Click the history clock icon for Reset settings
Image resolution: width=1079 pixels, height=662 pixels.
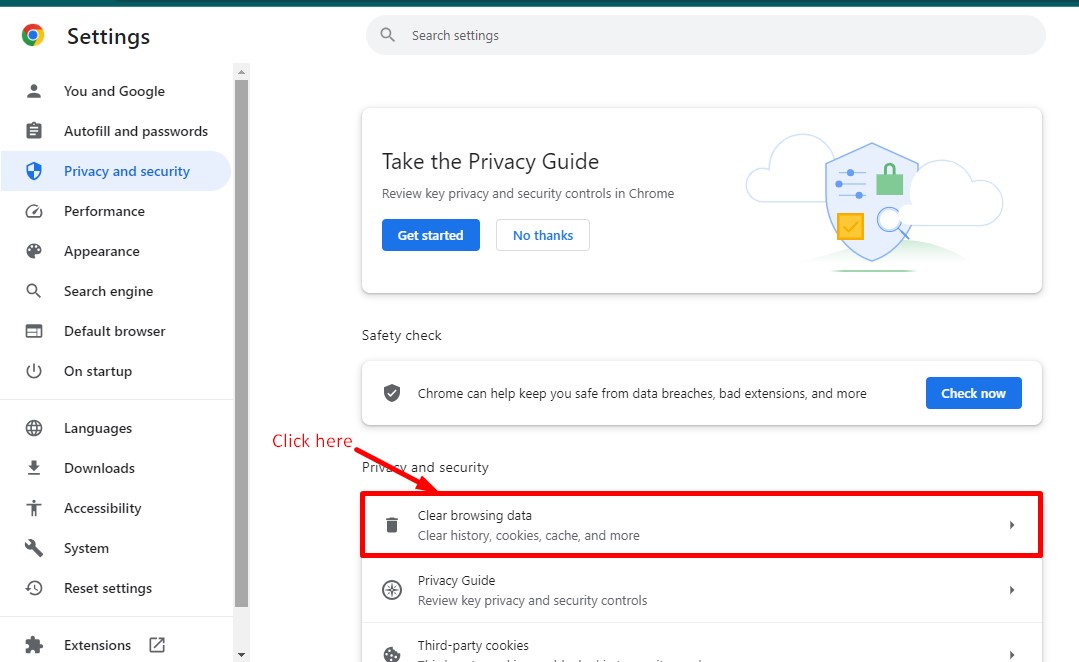34,588
